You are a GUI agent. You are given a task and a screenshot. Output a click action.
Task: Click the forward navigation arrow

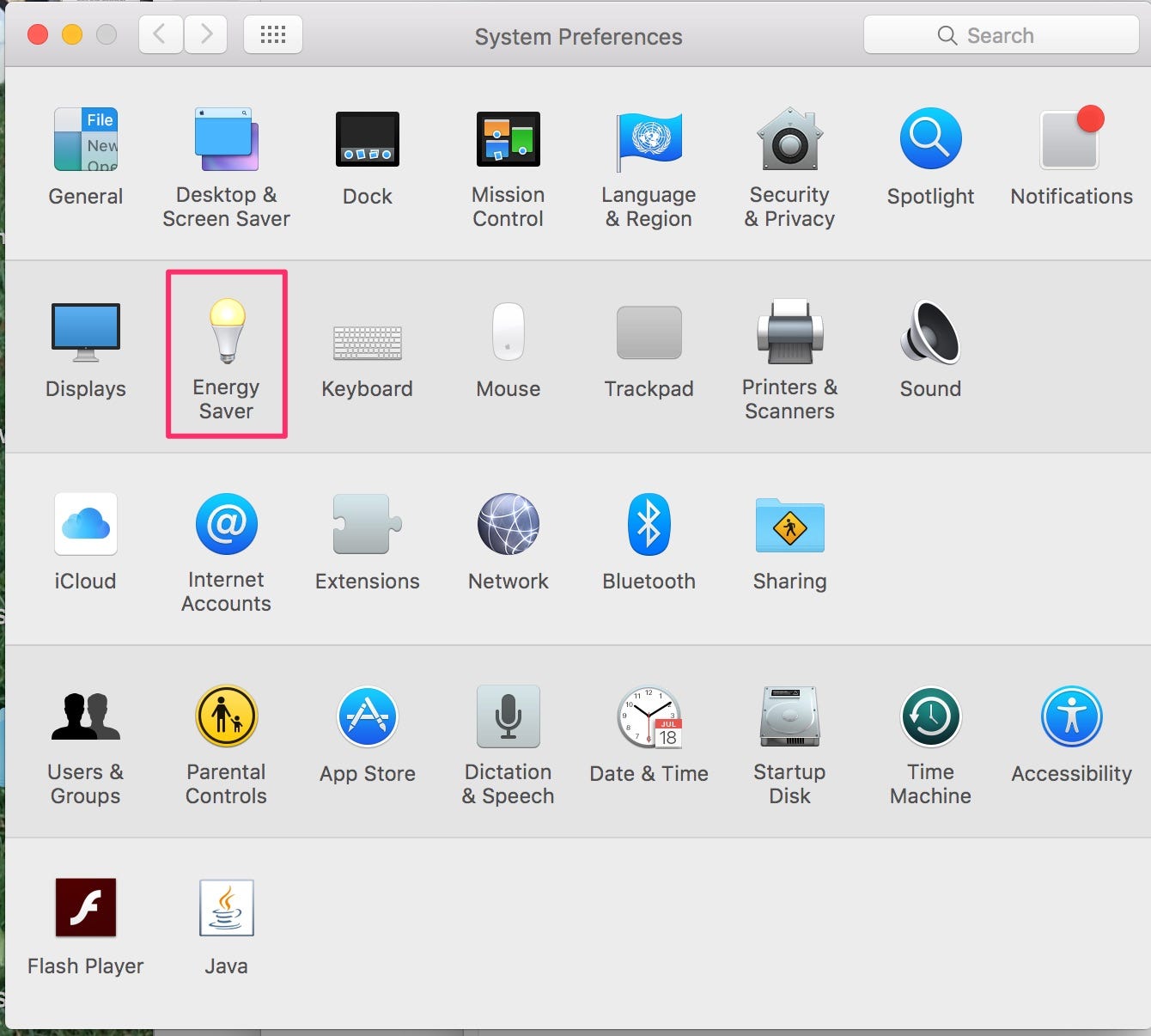click(x=206, y=35)
